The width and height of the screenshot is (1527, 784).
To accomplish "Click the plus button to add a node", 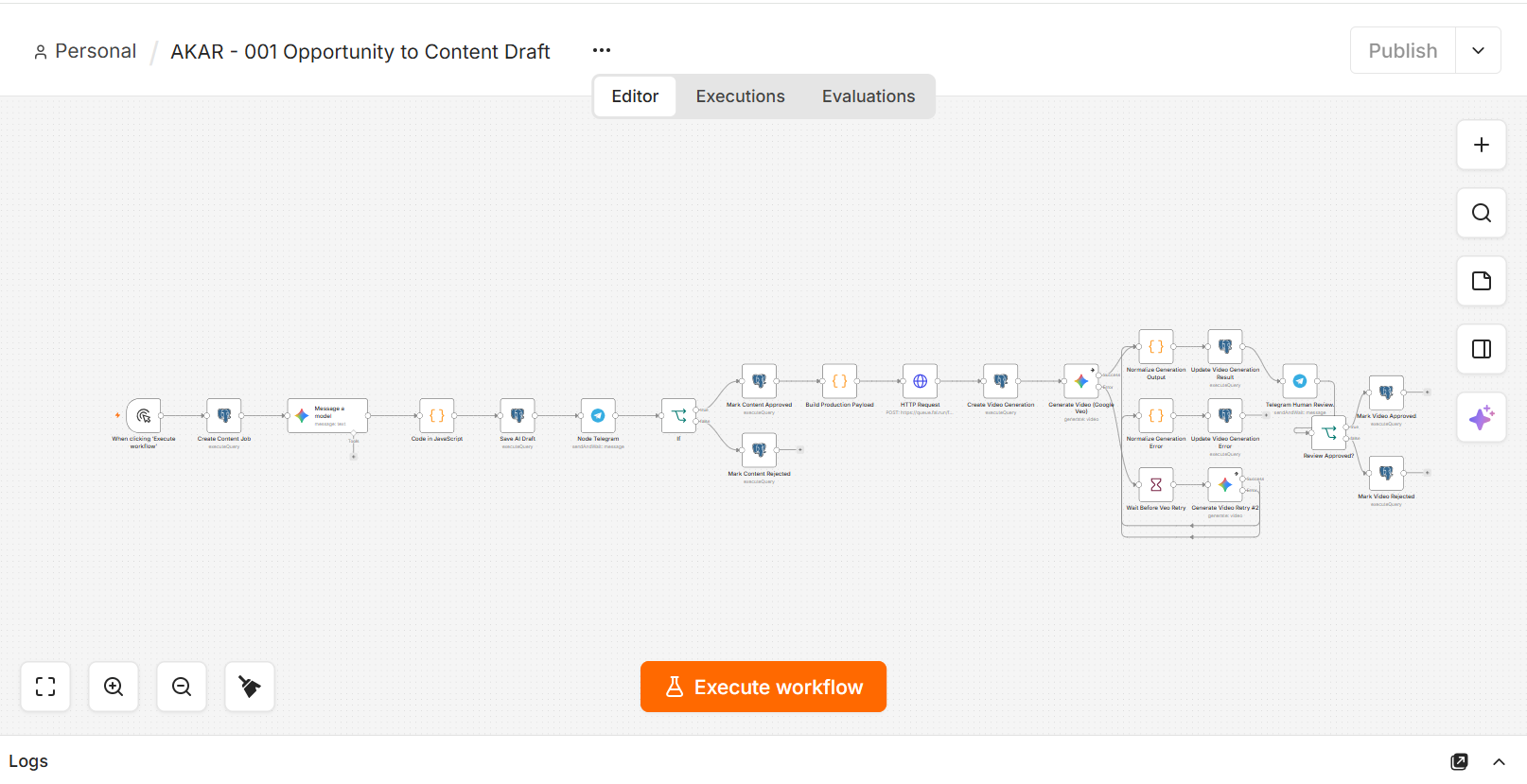I will pyautogui.click(x=1482, y=145).
